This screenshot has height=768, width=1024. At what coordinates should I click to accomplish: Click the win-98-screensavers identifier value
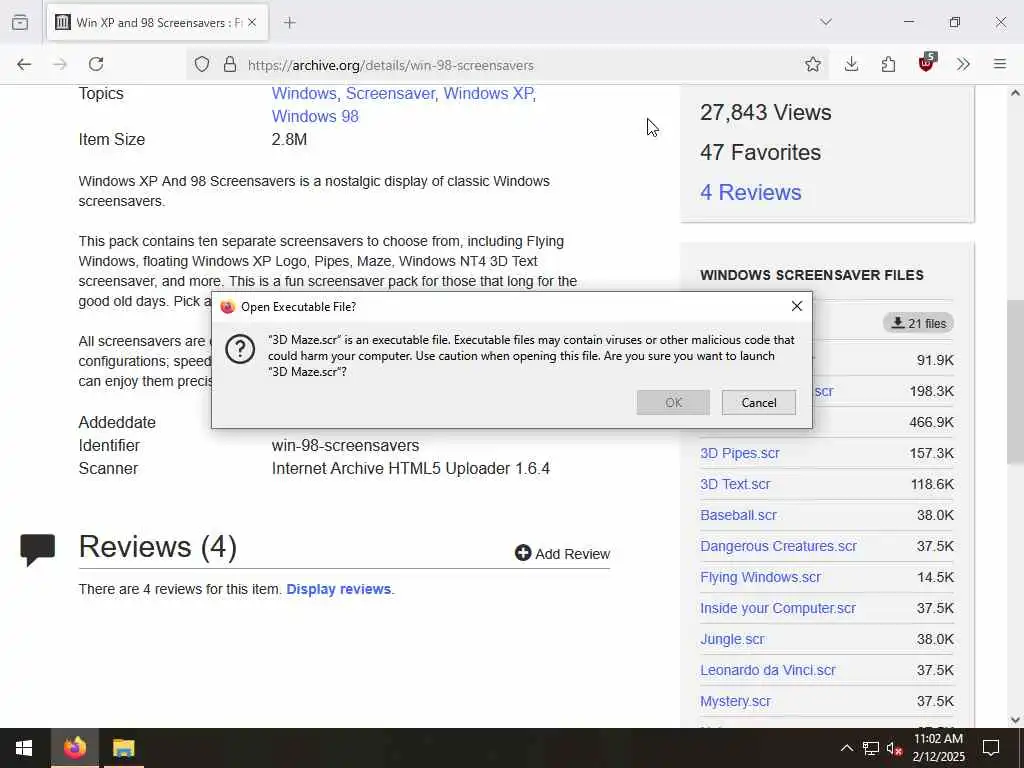click(x=345, y=445)
